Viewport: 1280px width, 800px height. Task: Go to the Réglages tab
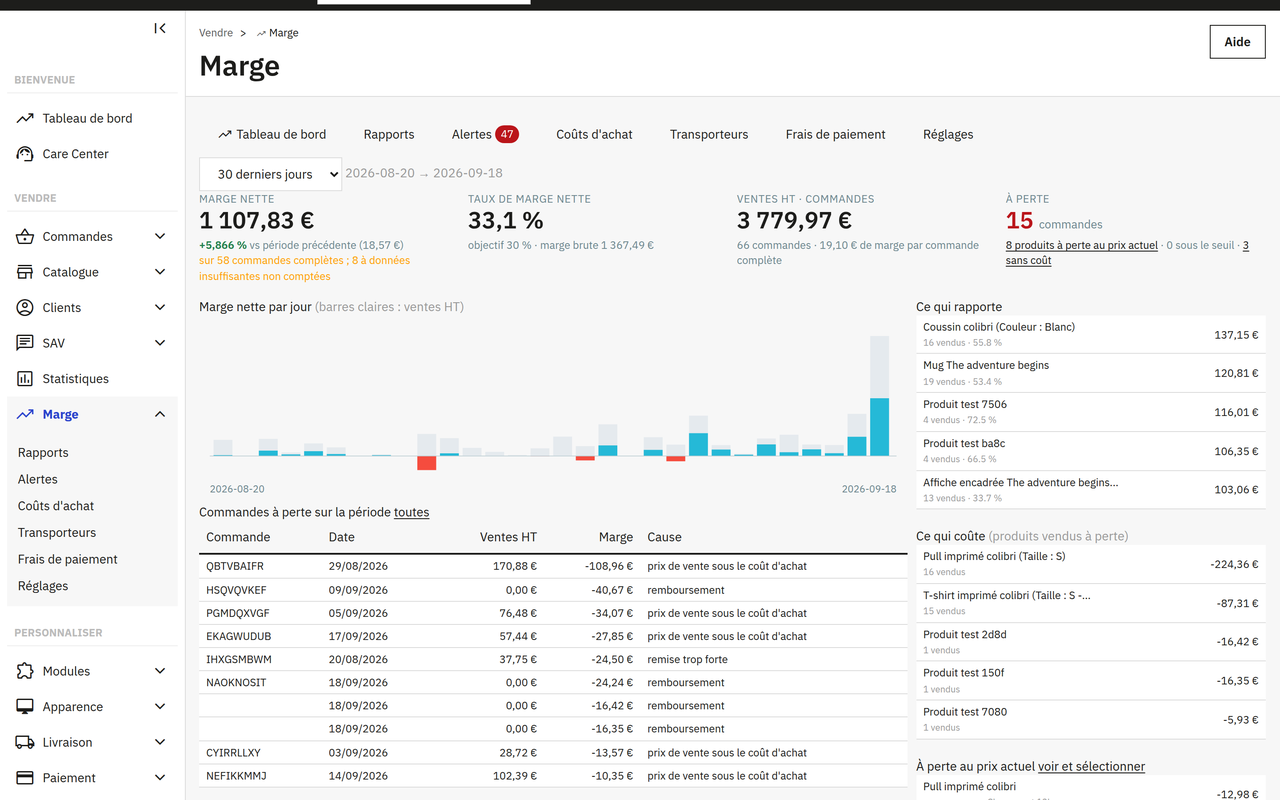(x=948, y=134)
